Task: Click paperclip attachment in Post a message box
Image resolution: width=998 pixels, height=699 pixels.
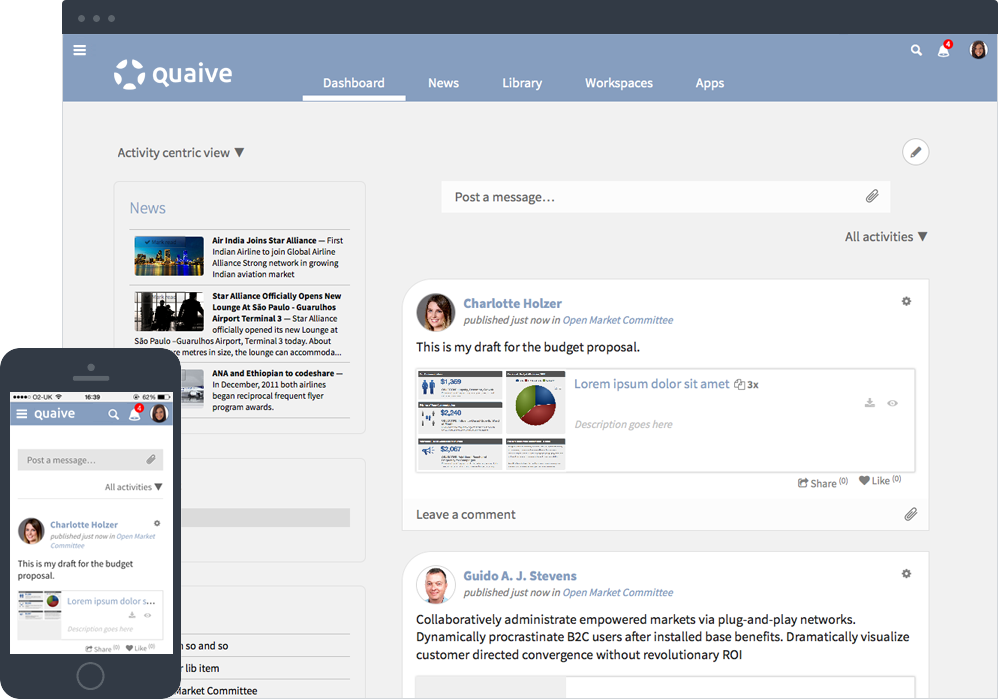Action: [872, 197]
